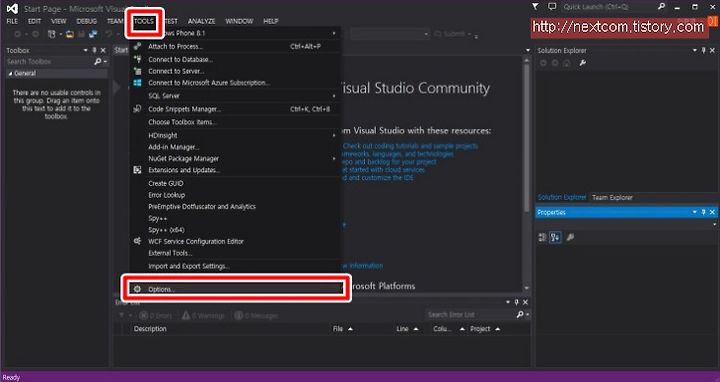
Task: Click the Visual Studio logo icon
Action: [12, 9]
